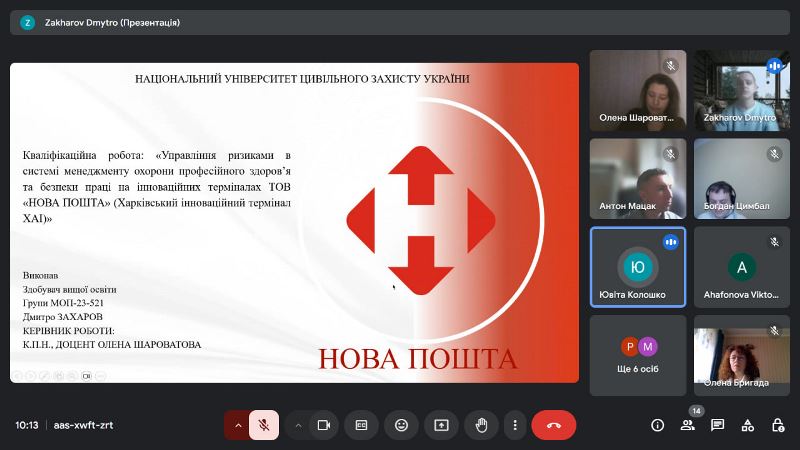Screen dimensions: 800x450
Task: Click the university heading text on slide
Action: [302, 79]
